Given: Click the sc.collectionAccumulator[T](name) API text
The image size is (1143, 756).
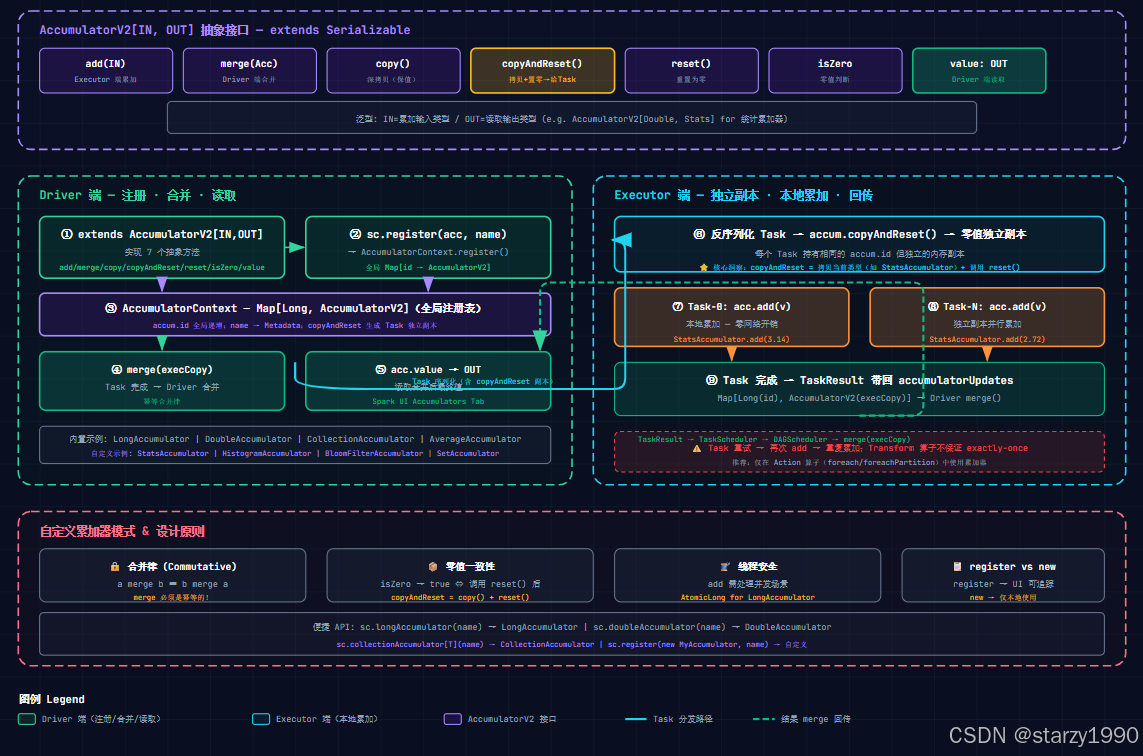Looking at the screenshot, I should pos(410,644).
